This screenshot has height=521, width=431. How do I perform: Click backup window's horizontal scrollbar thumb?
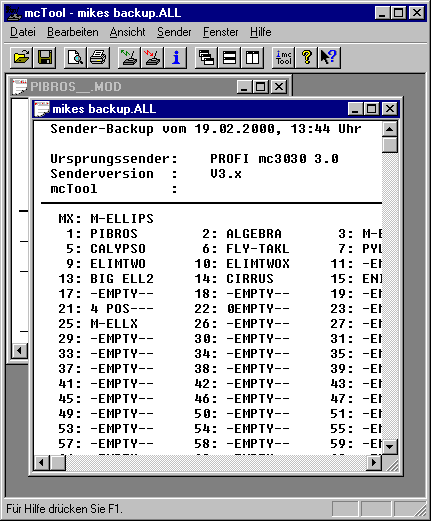pos(58,462)
